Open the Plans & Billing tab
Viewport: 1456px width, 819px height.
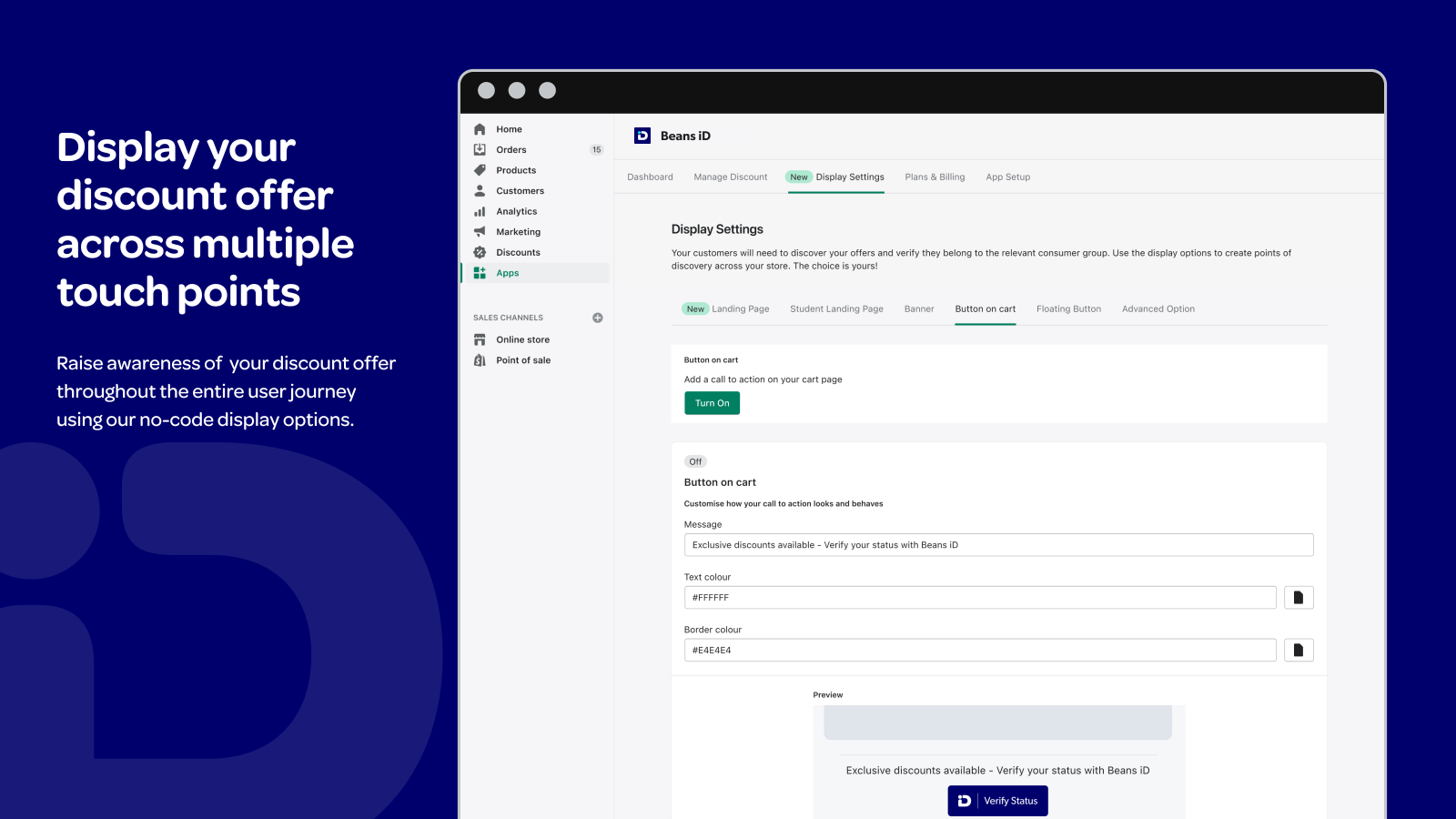[935, 177]
